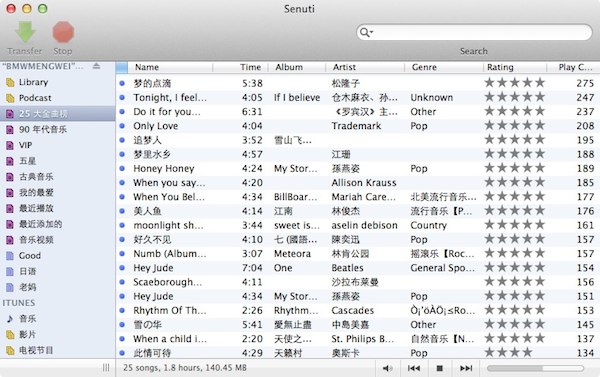Sort by the Genre column header
This screenshot has width=600, height=377.
pos(444,67)
